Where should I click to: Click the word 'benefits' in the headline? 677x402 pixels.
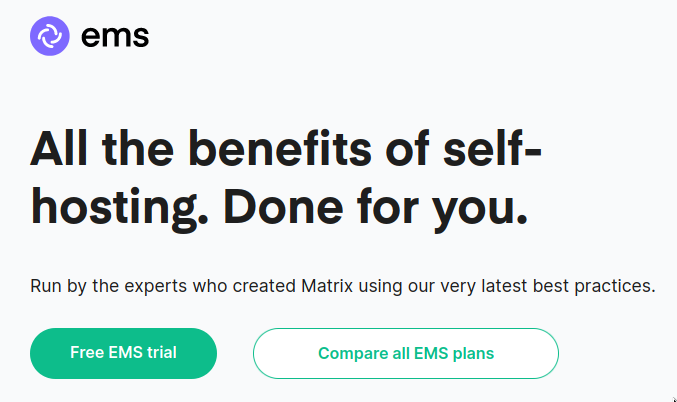click(x=280, y=149)
